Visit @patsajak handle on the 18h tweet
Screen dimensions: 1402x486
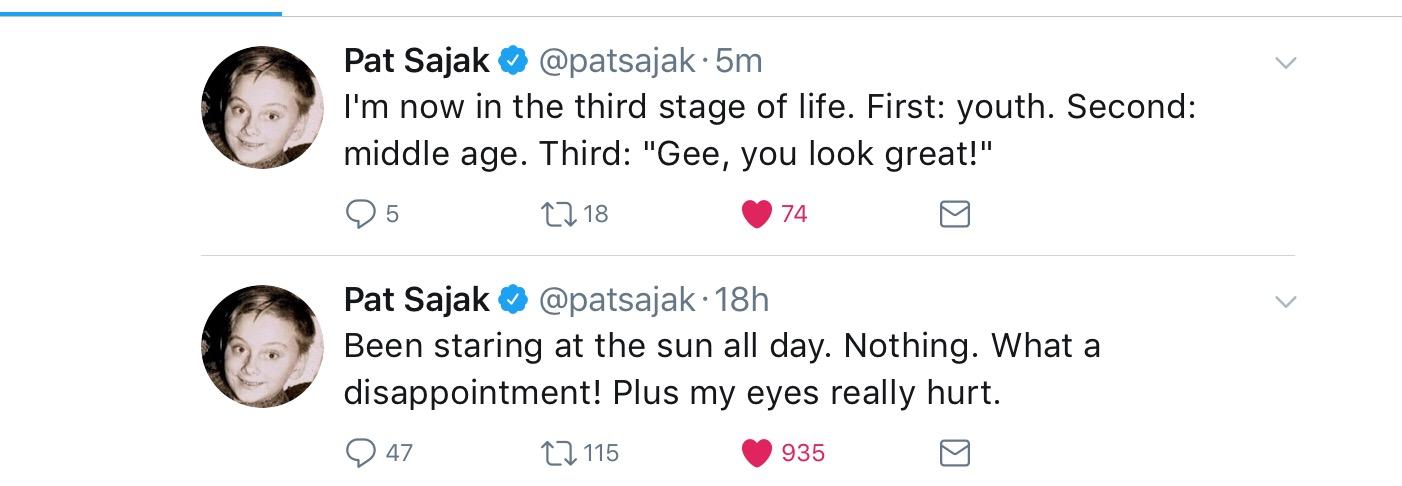617,299
